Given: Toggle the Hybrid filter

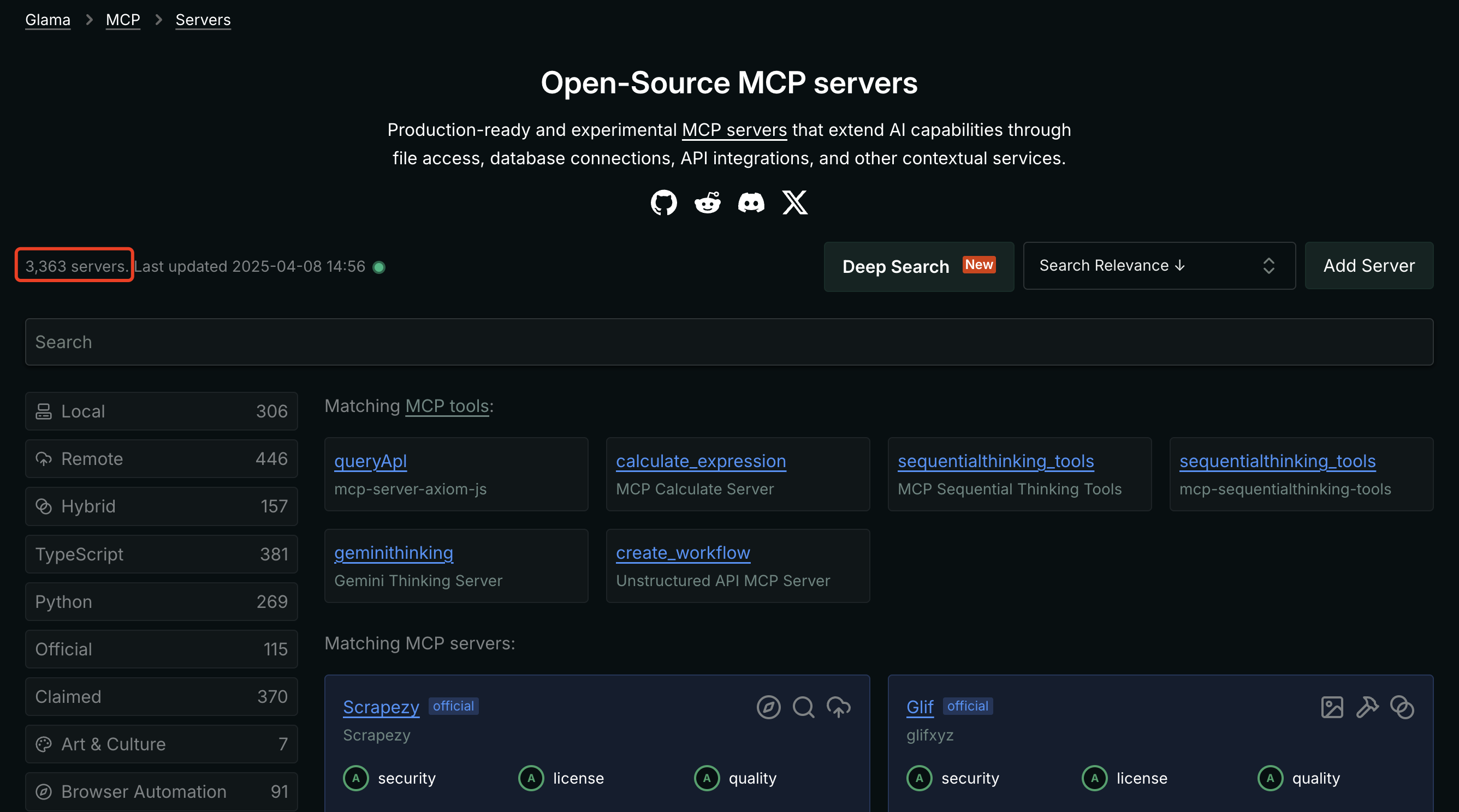Looking at the screenshot, I should click(x=162, y=506).
